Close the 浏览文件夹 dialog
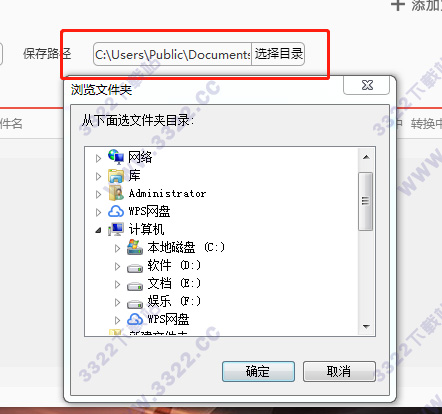Screen dimensions: 442x414 pyautogui.click(x=367, y=85)
